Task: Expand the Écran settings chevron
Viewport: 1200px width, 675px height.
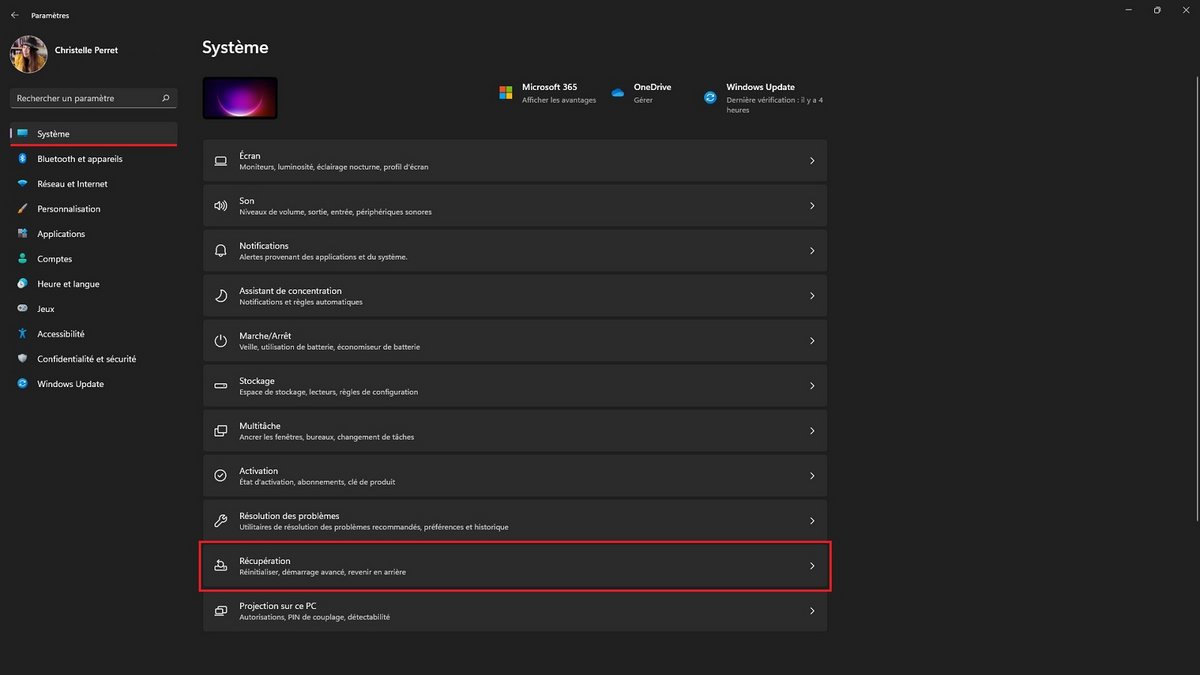Action: pos(812,161)
